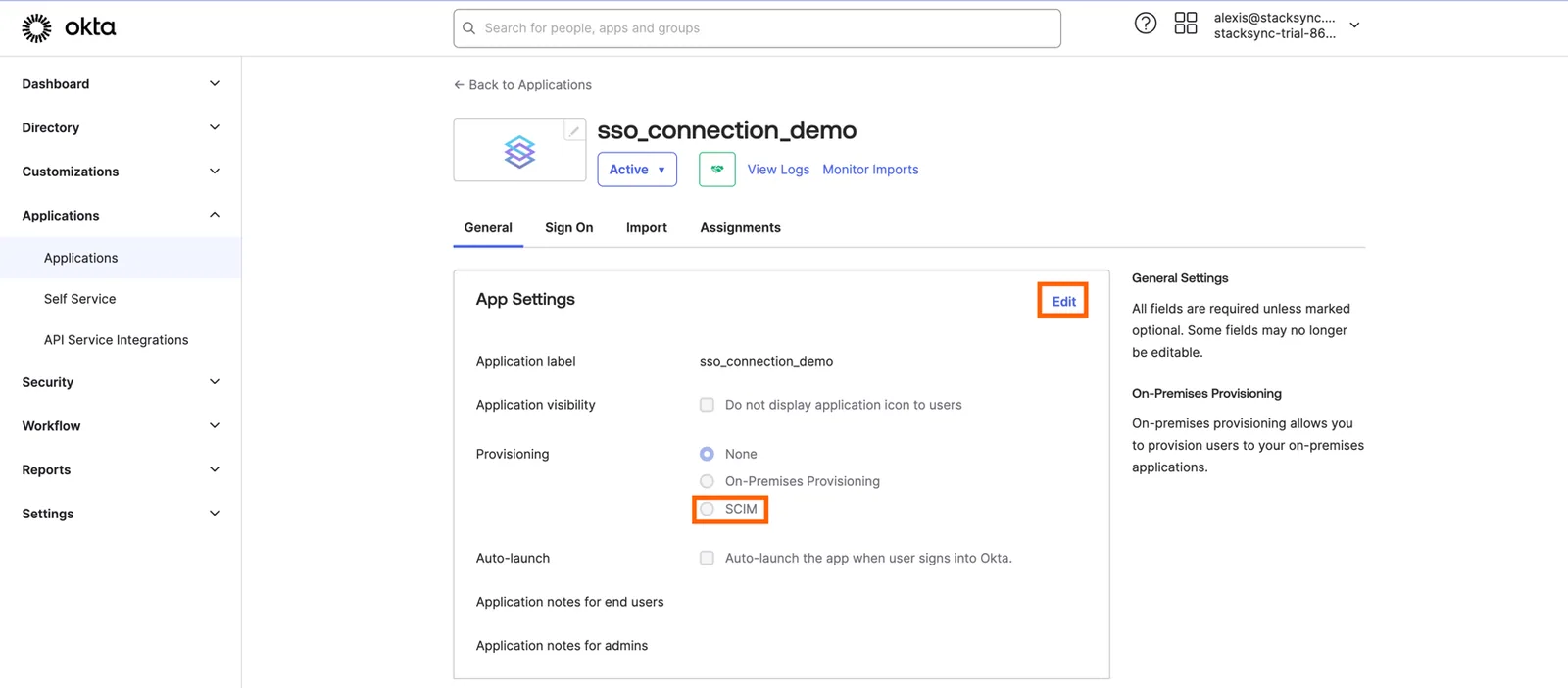Click the Dashboard sidebar label
The image size is (1568, 688).
[x=56, y=84]
